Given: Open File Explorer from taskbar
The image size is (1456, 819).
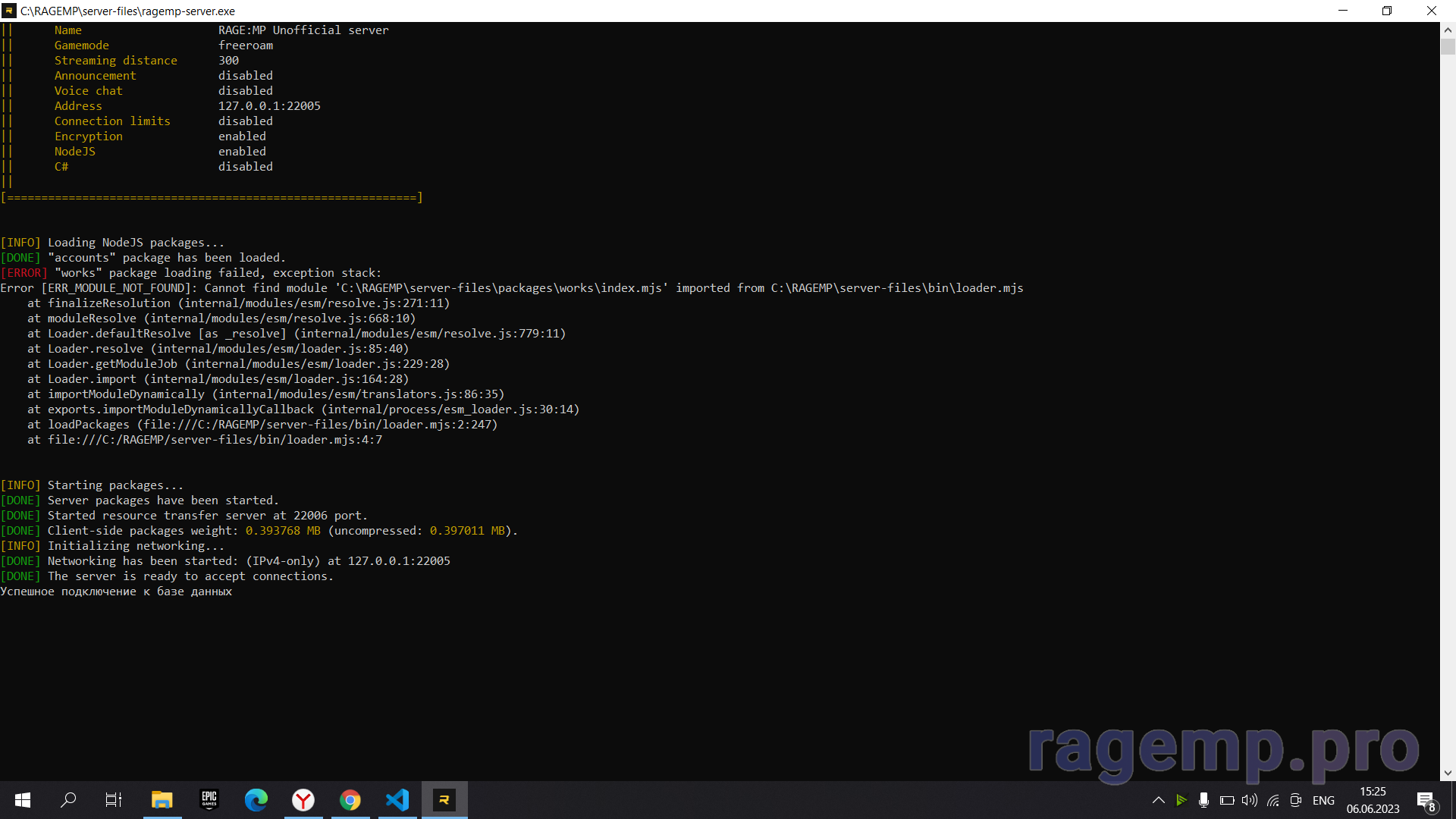Looking at the screenshot, I should [x=162, y=800].
